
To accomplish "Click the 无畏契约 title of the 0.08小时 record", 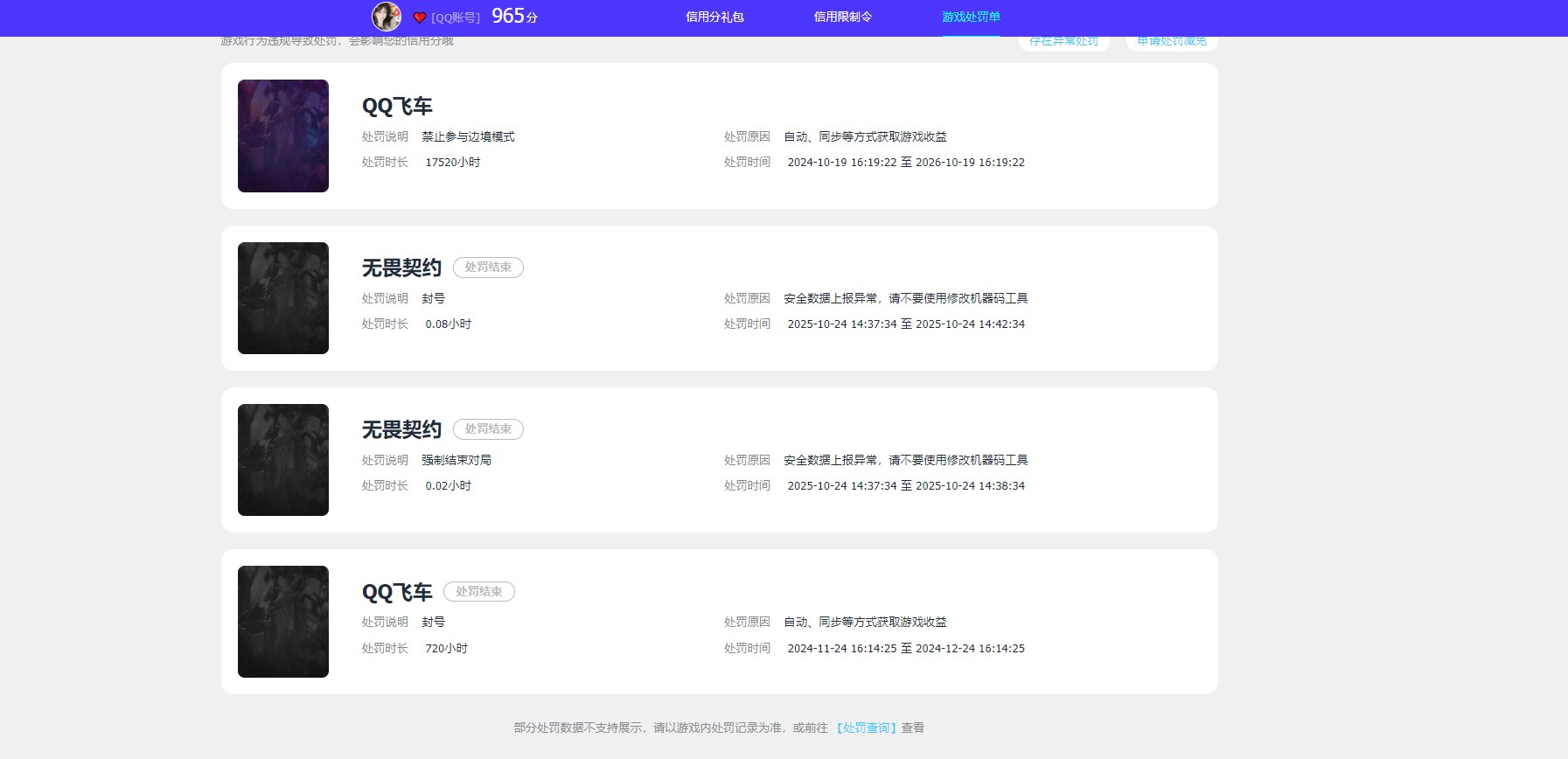I will tap(402, 268).
